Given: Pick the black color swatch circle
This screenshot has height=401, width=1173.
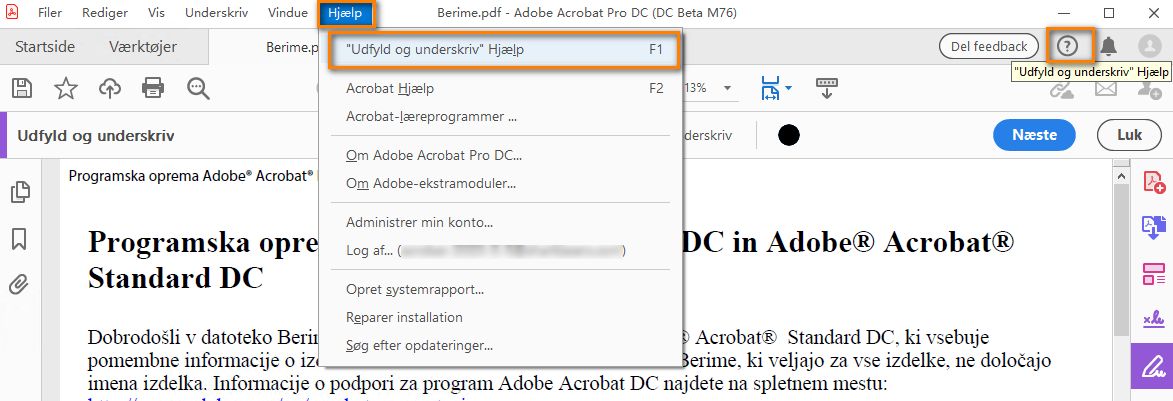Looking at the screenshot, I should 788,135.
